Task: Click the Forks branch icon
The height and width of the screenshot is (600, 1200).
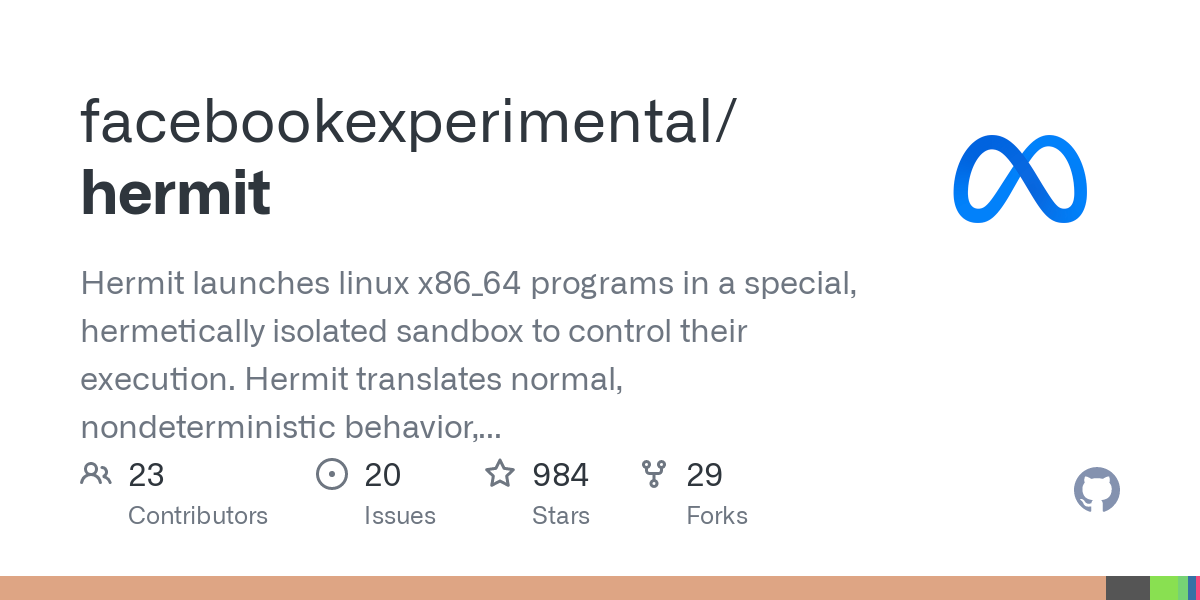Action: (x=654, y=474)
